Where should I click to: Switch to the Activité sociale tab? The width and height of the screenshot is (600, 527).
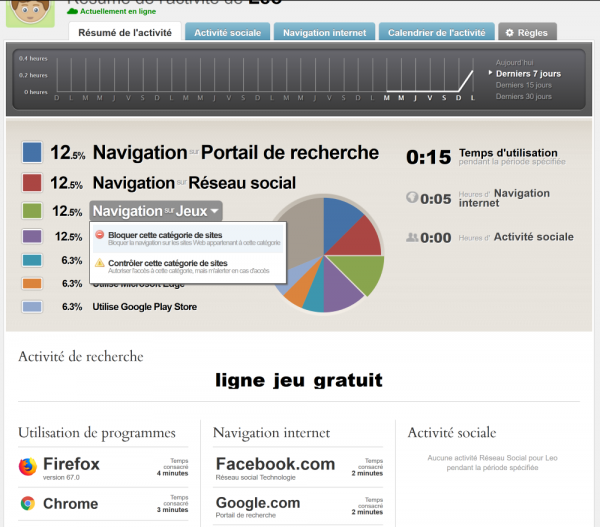click(x=227, y=32)
